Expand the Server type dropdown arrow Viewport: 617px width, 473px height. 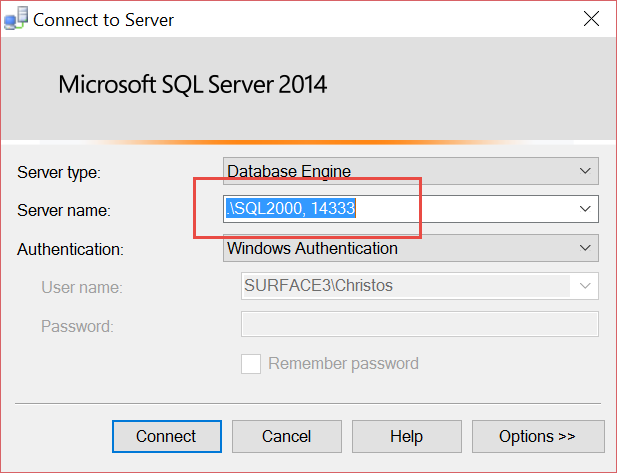(585, 171)
